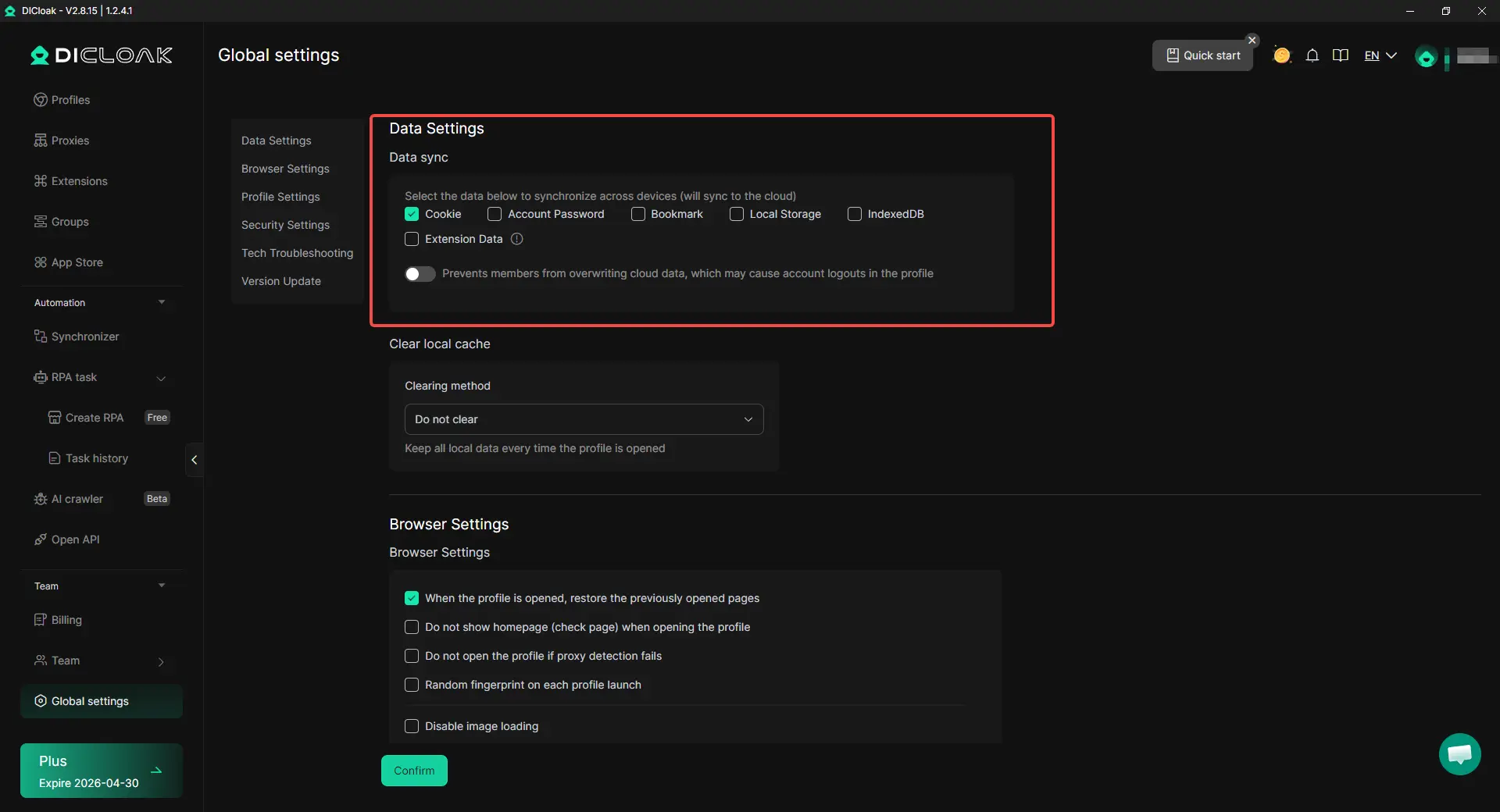
Task: Toggle the prevent overwriting cloud data switch
Action: click(x=420, y=274)
